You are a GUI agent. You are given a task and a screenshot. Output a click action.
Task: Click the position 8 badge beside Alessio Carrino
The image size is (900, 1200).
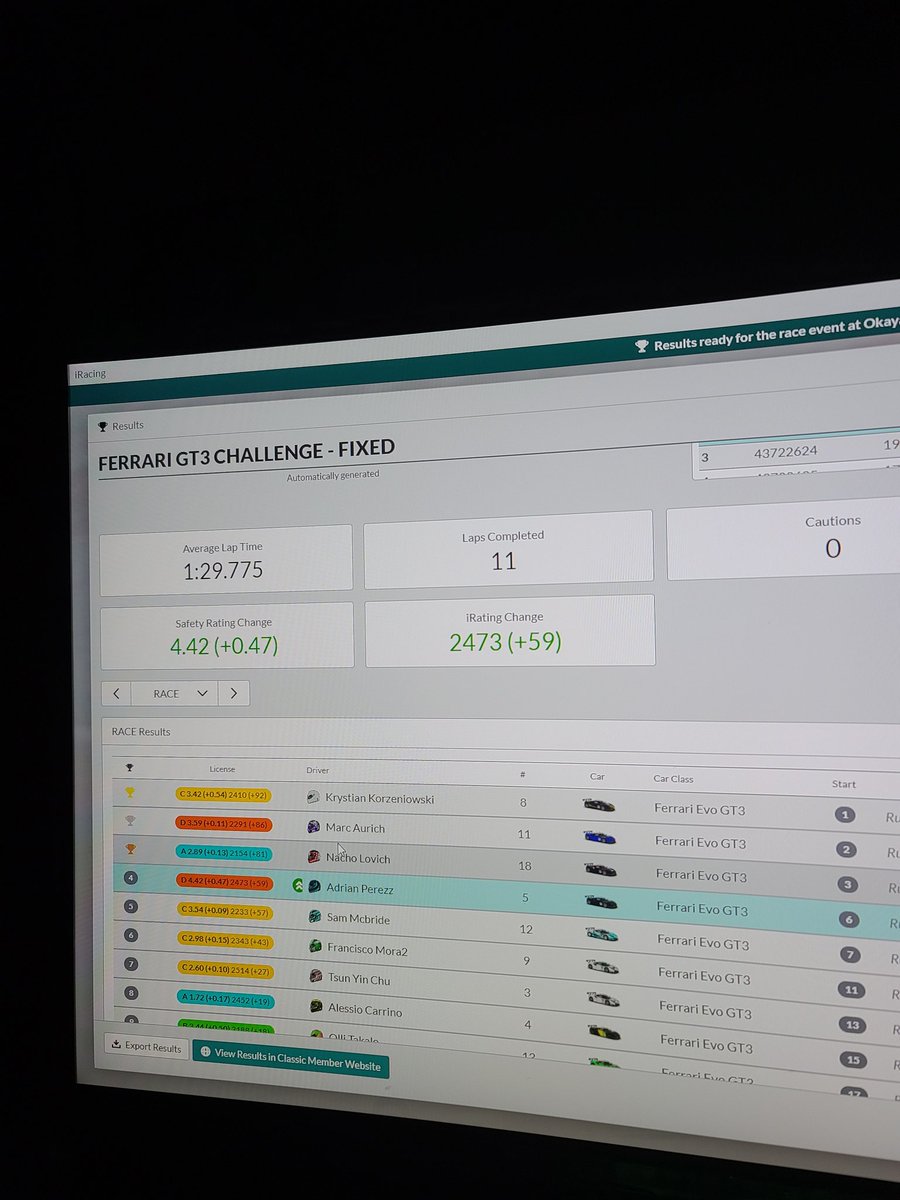[132, 993]
